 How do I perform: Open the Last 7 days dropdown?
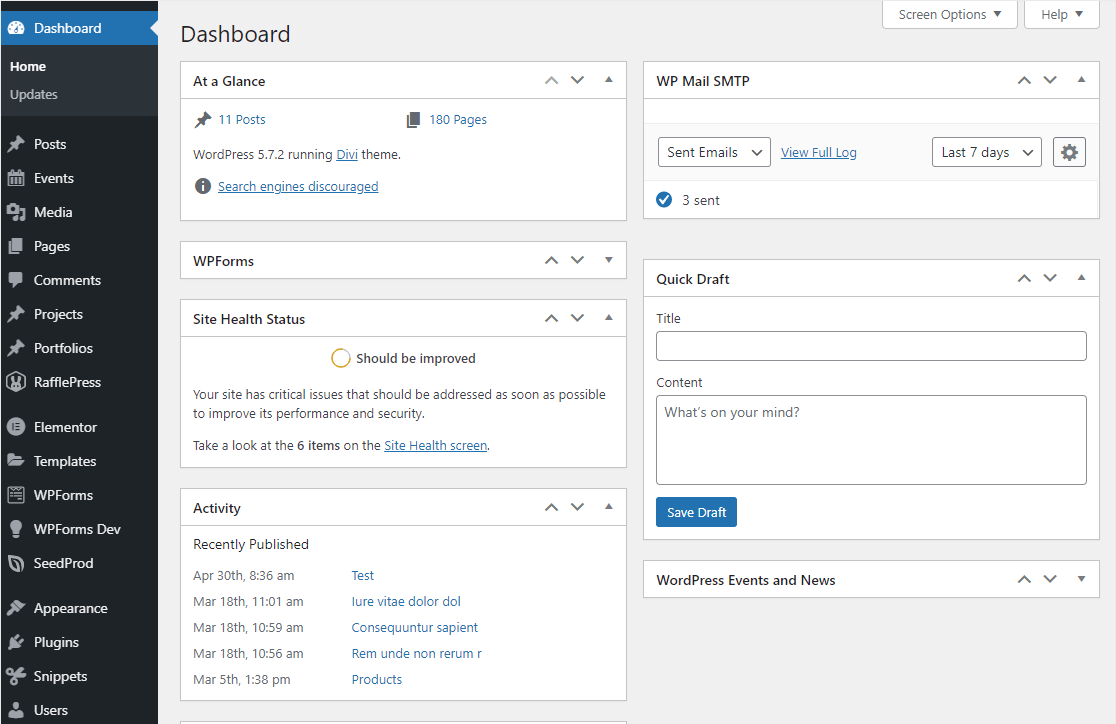click(986, 152)
